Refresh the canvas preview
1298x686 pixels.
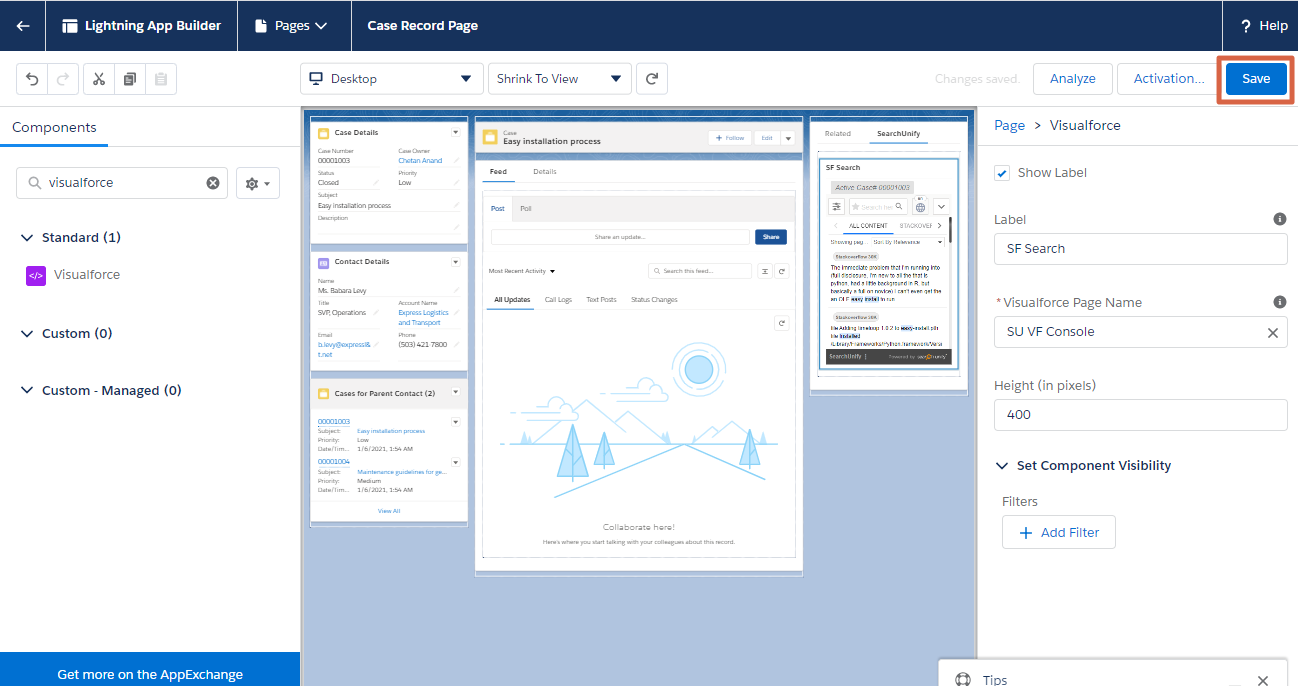[x=652, y=79]
